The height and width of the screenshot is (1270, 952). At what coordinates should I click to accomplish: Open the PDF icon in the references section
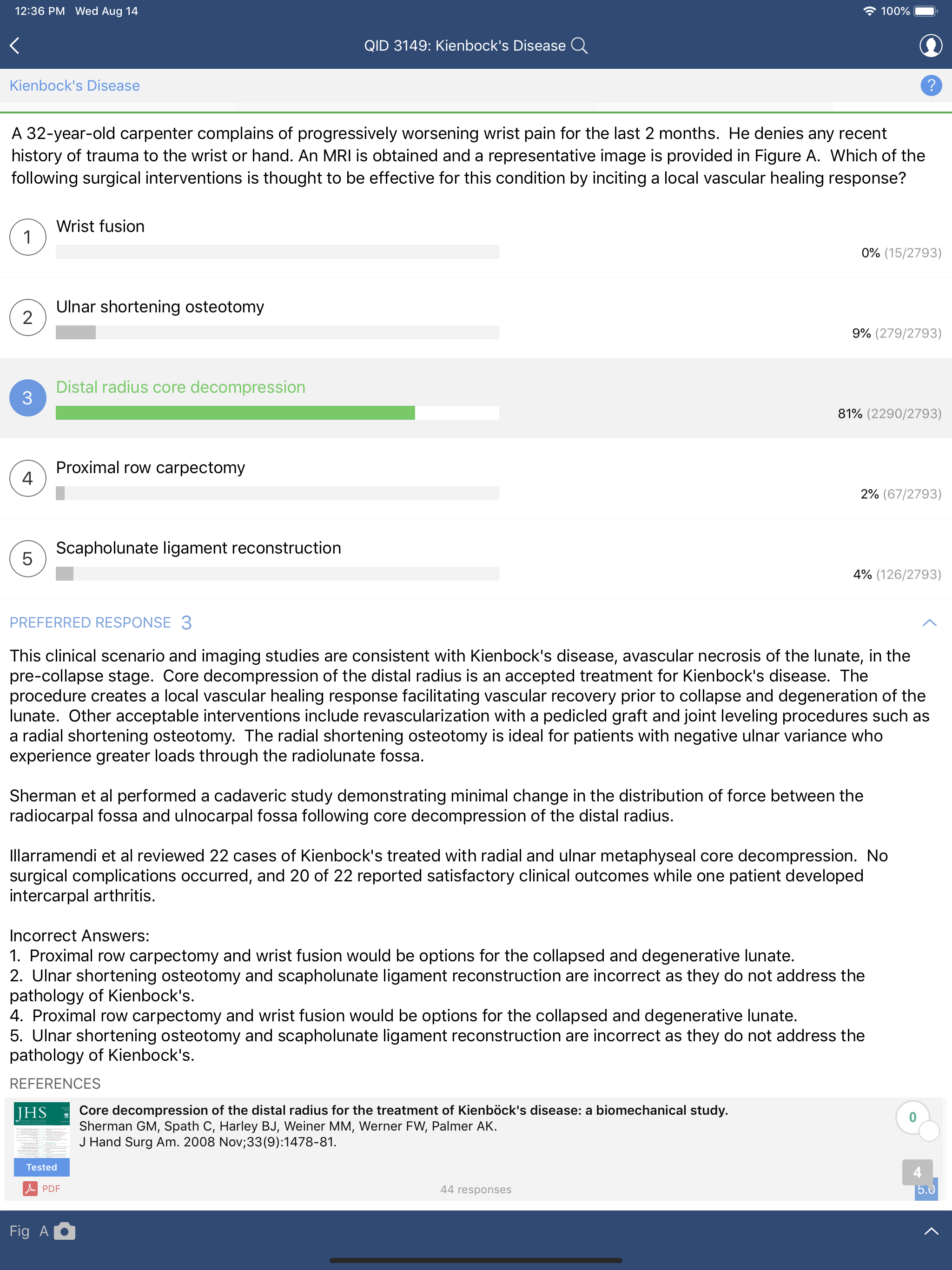pyautogui.click(x=31, y=1188)
